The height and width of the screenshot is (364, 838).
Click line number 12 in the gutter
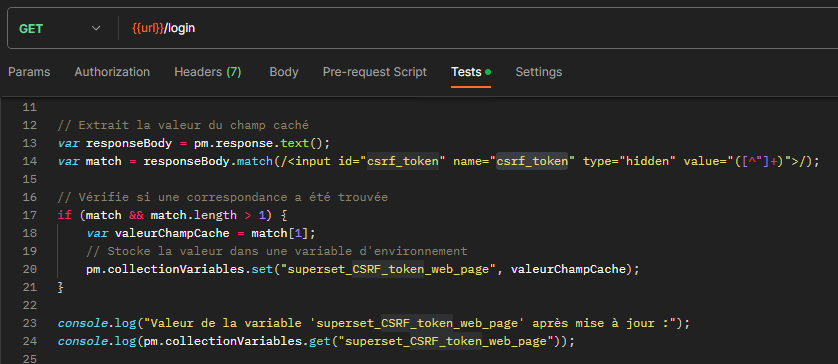coord(30,126)
